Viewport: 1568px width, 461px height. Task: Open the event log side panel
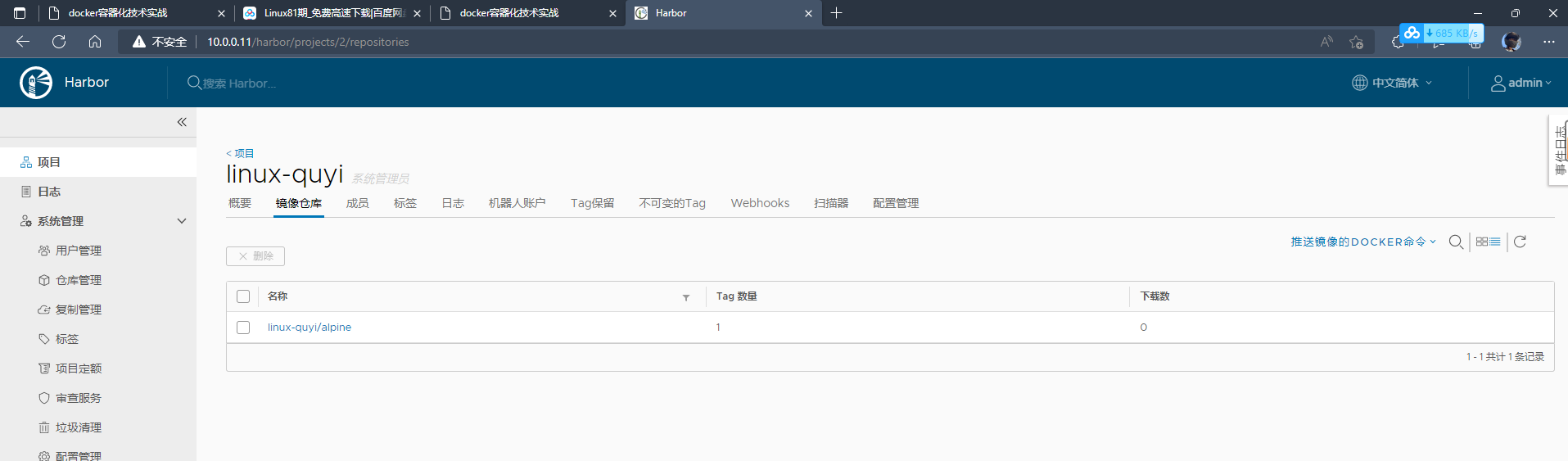(1560, 151)
